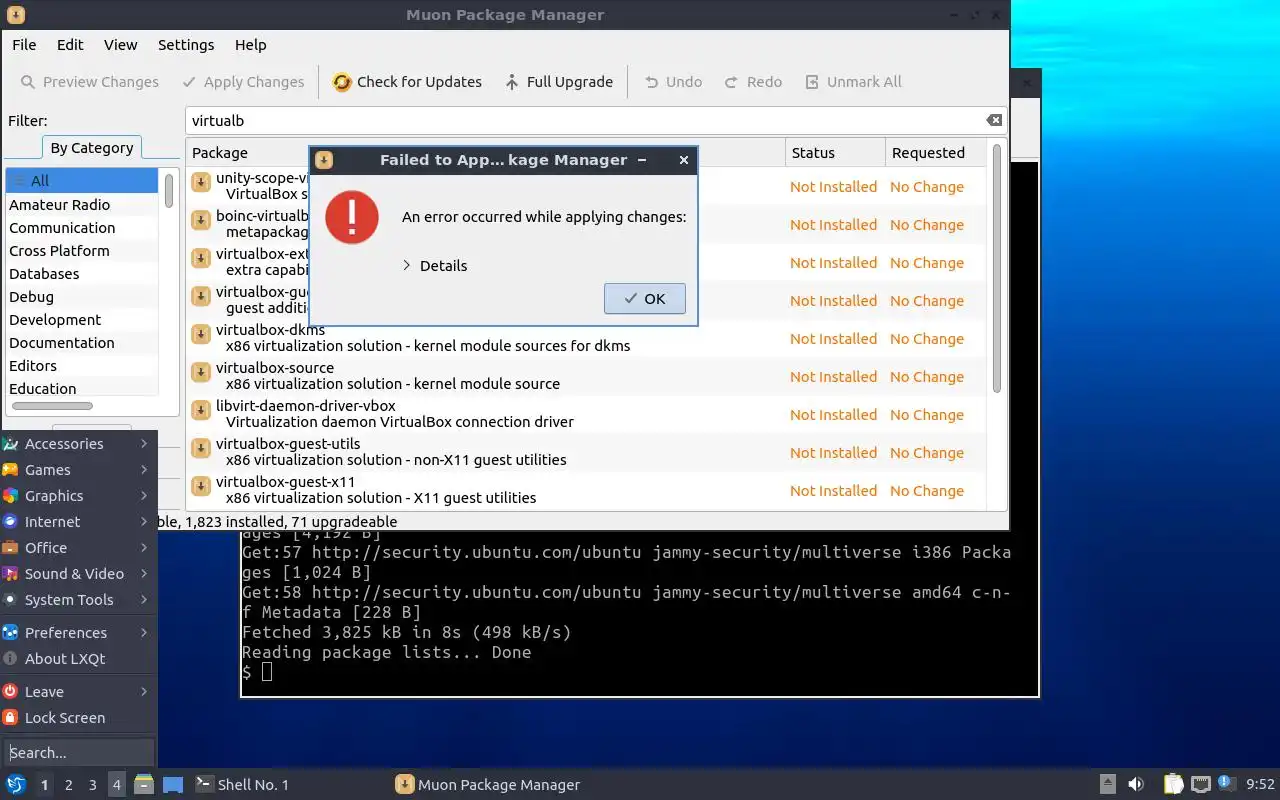Click the Muon icon in main window title bar

[x=15, y=15]
